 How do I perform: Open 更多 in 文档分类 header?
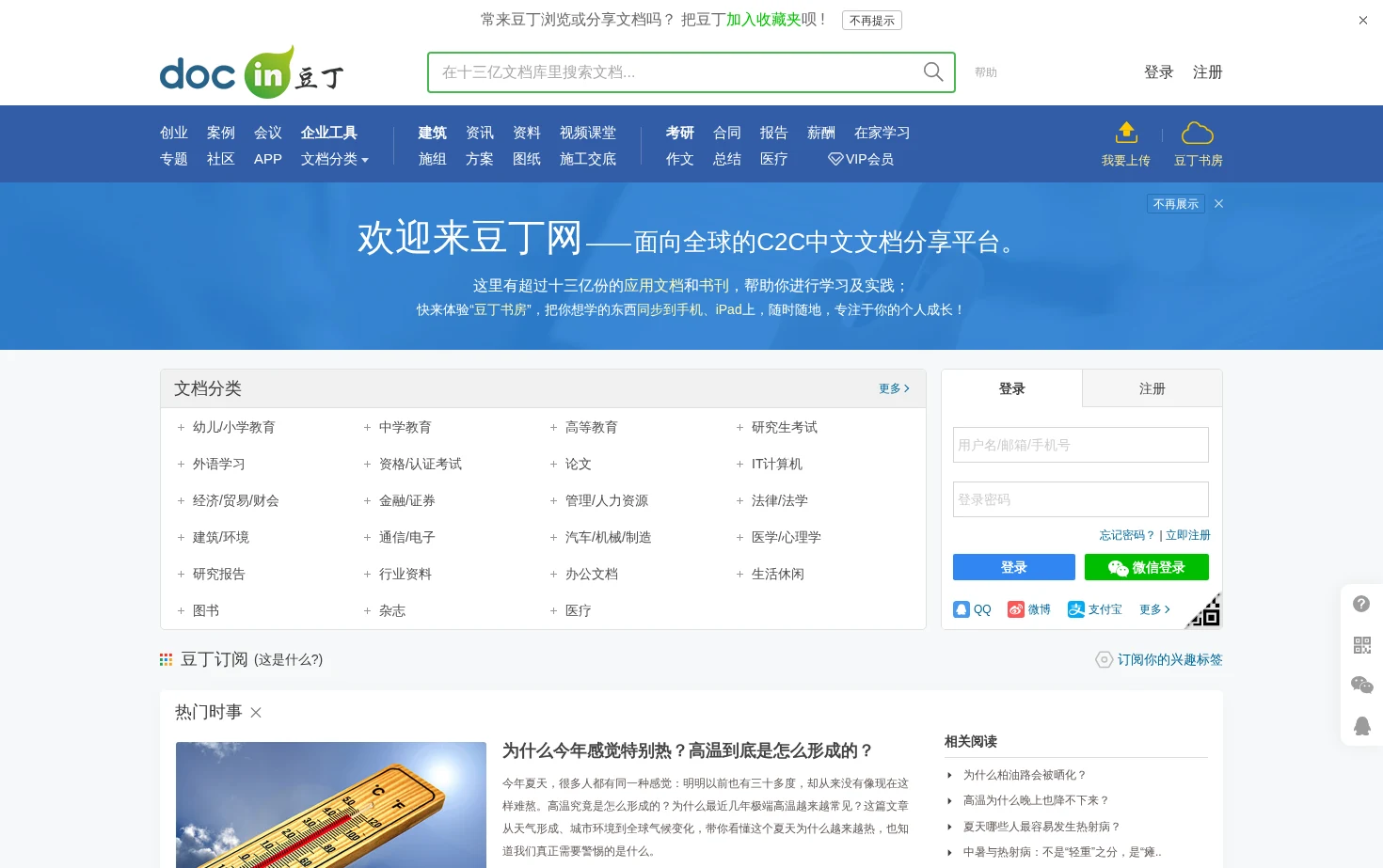(x=894, y=388)
